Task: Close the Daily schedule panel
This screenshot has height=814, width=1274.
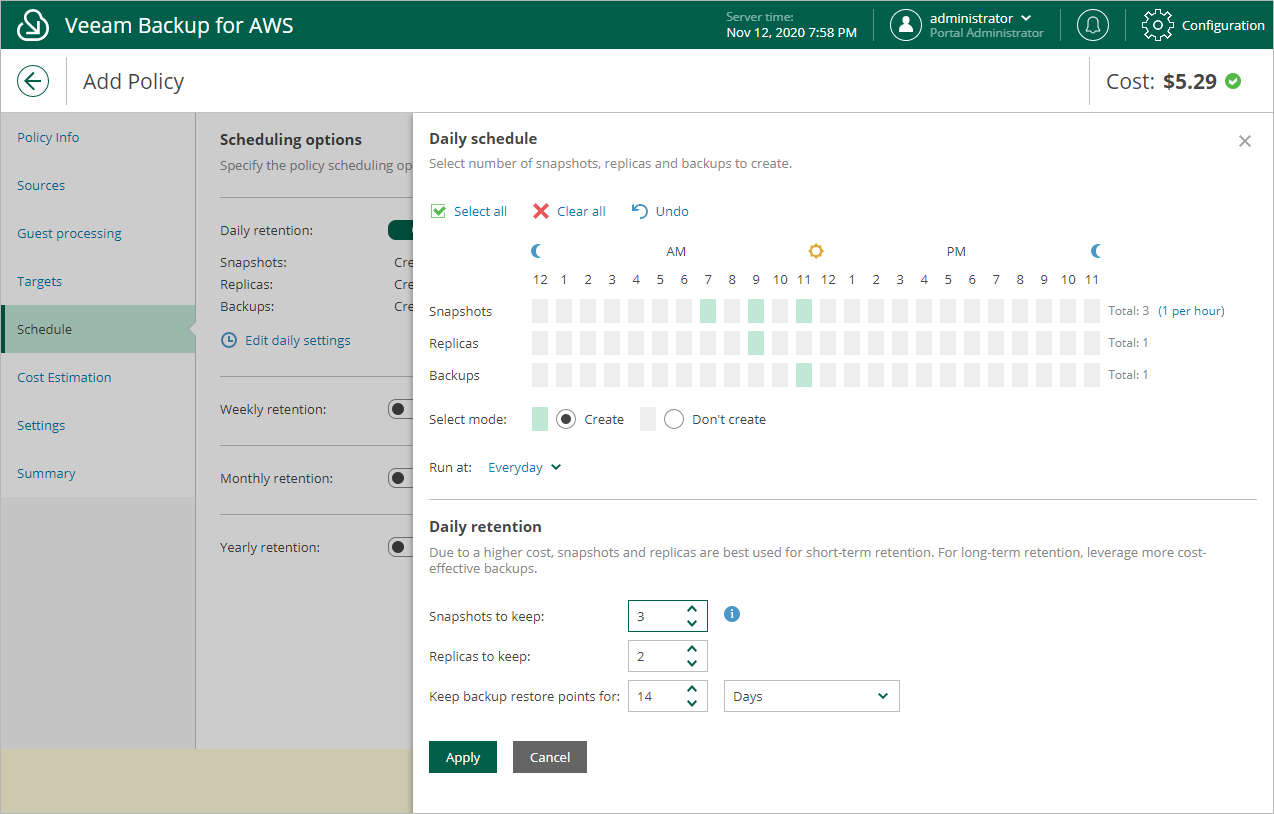Action: click(x=1245, y=141)
